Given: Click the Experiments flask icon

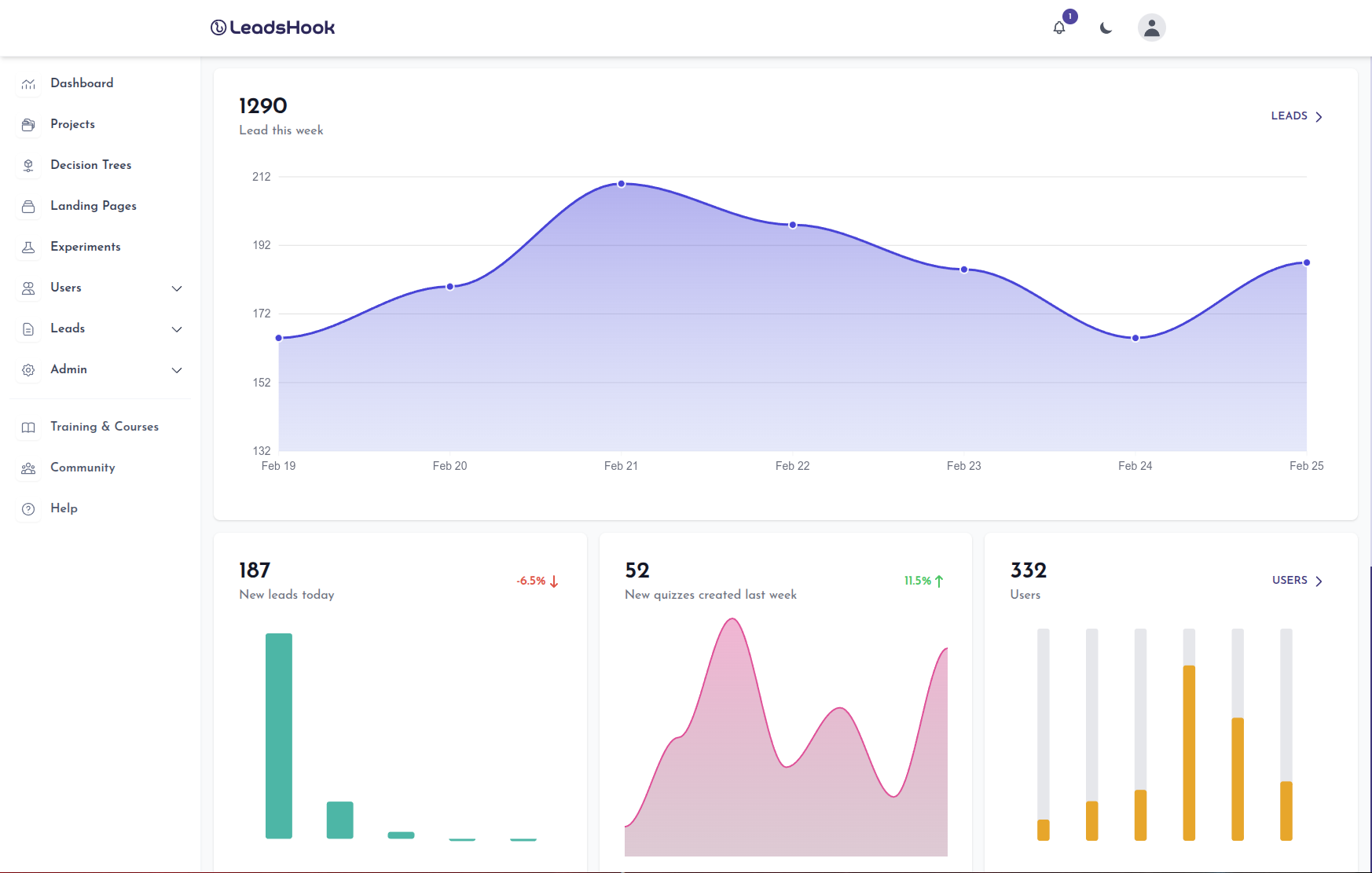Looking at the screenshot, I should click(x=28, y=247).
